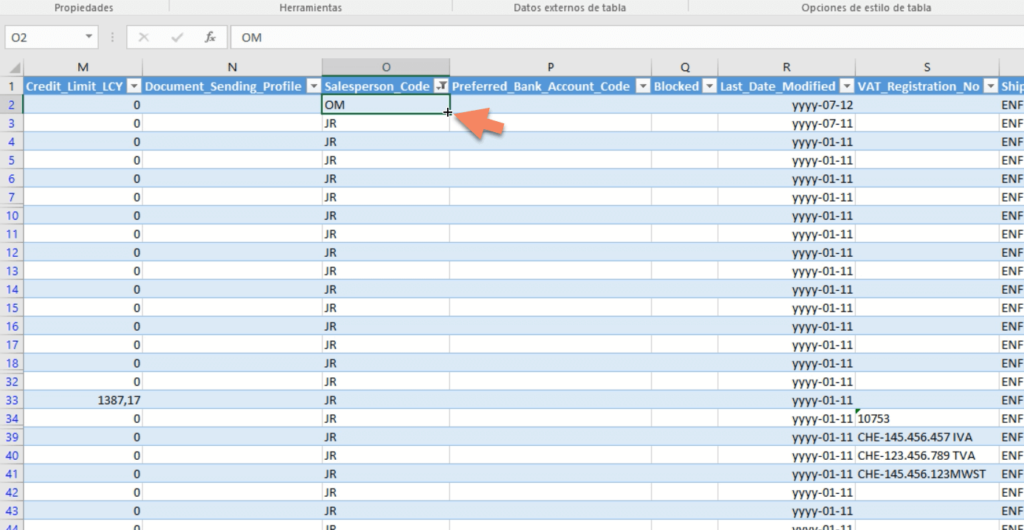Click the Cancel entry X icon
Viewport: 1024px width, 530px height.
[144, 37]
